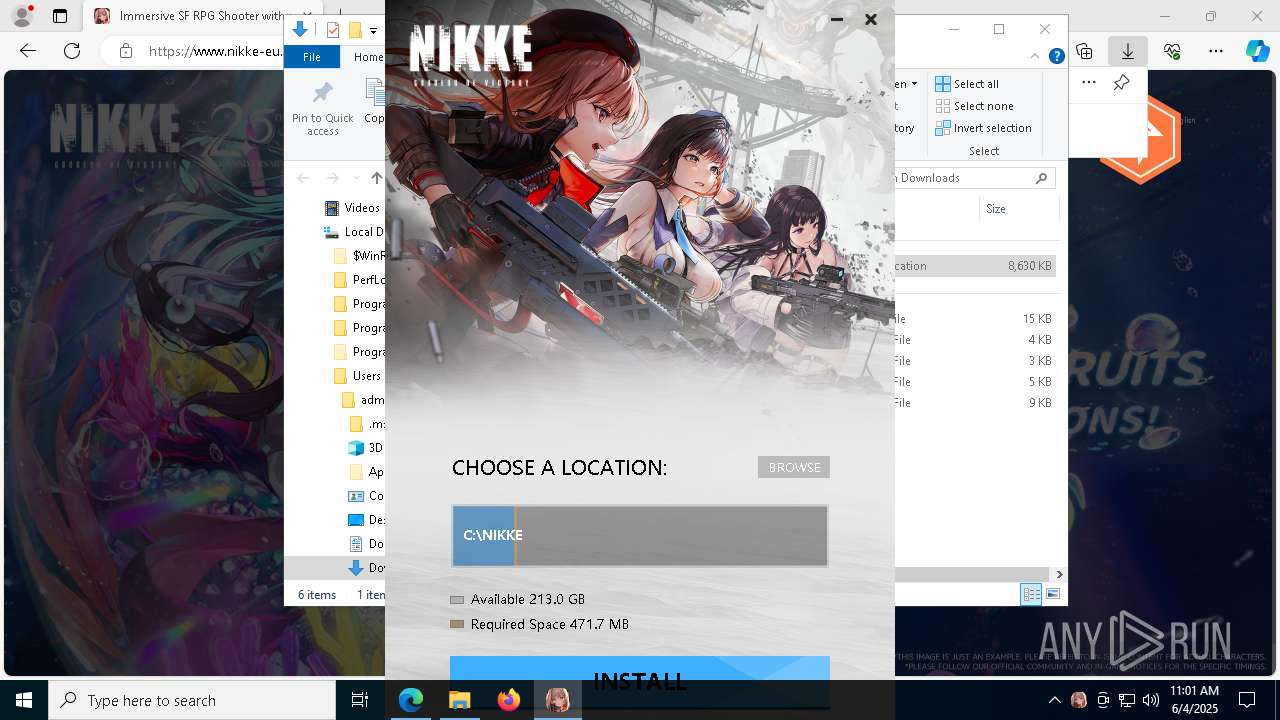This screenshot has width=1280, height=720.
Task: Open volume control in system tray
Action: click(x=1150, y=700)
